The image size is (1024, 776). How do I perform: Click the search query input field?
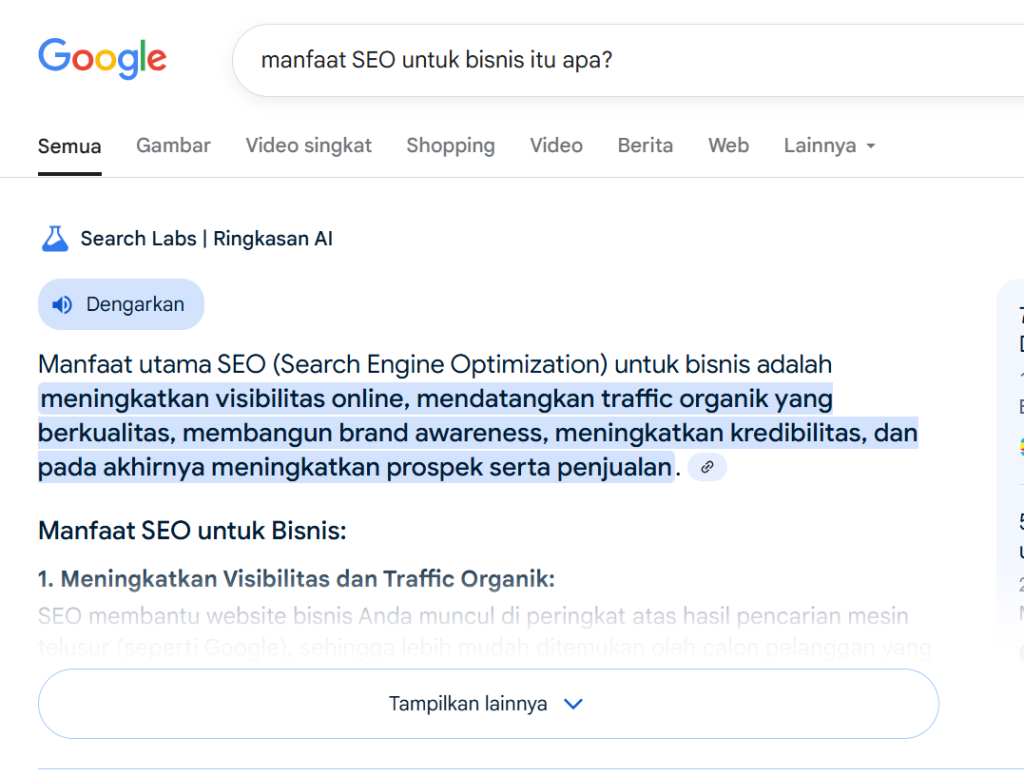point(627,60)
